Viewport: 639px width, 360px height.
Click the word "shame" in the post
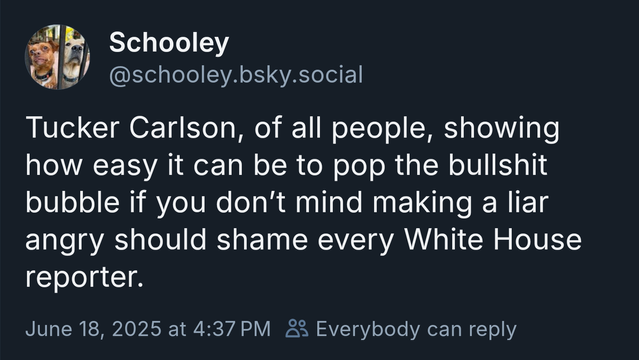262,239
